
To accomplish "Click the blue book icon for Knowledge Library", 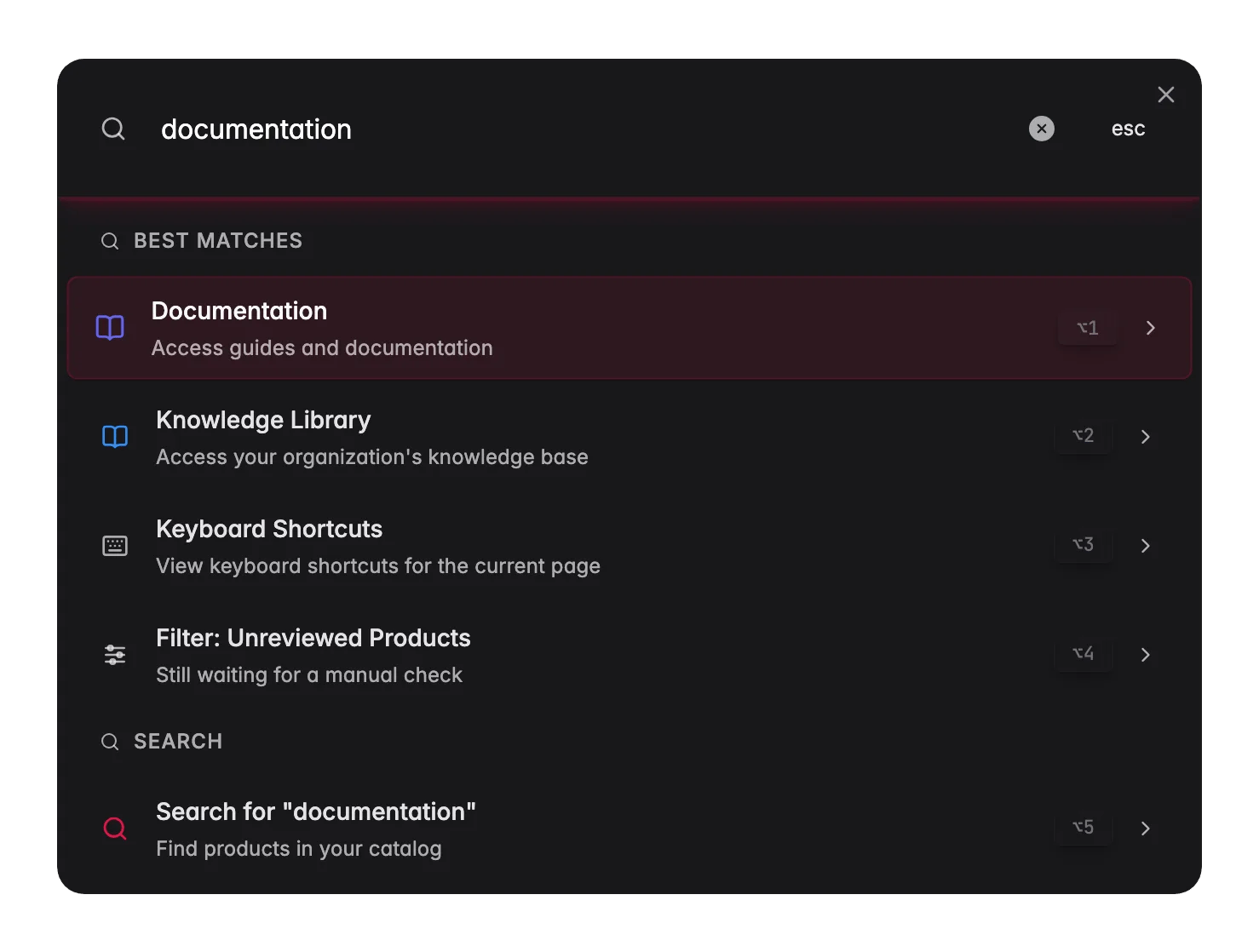I will pyautogui.click(x=115, y=437).
